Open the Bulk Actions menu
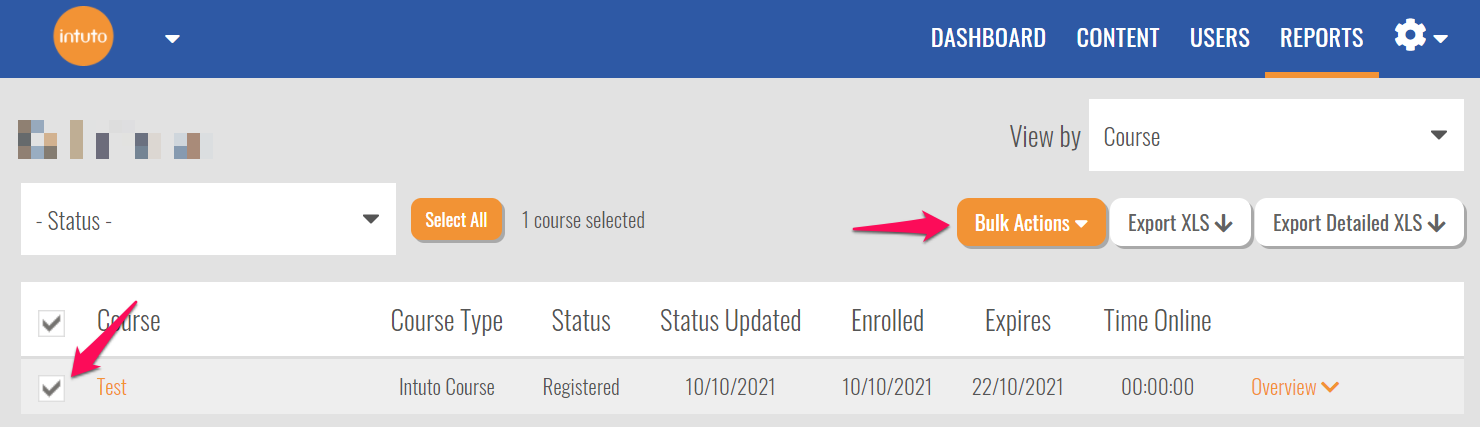 1031,223
